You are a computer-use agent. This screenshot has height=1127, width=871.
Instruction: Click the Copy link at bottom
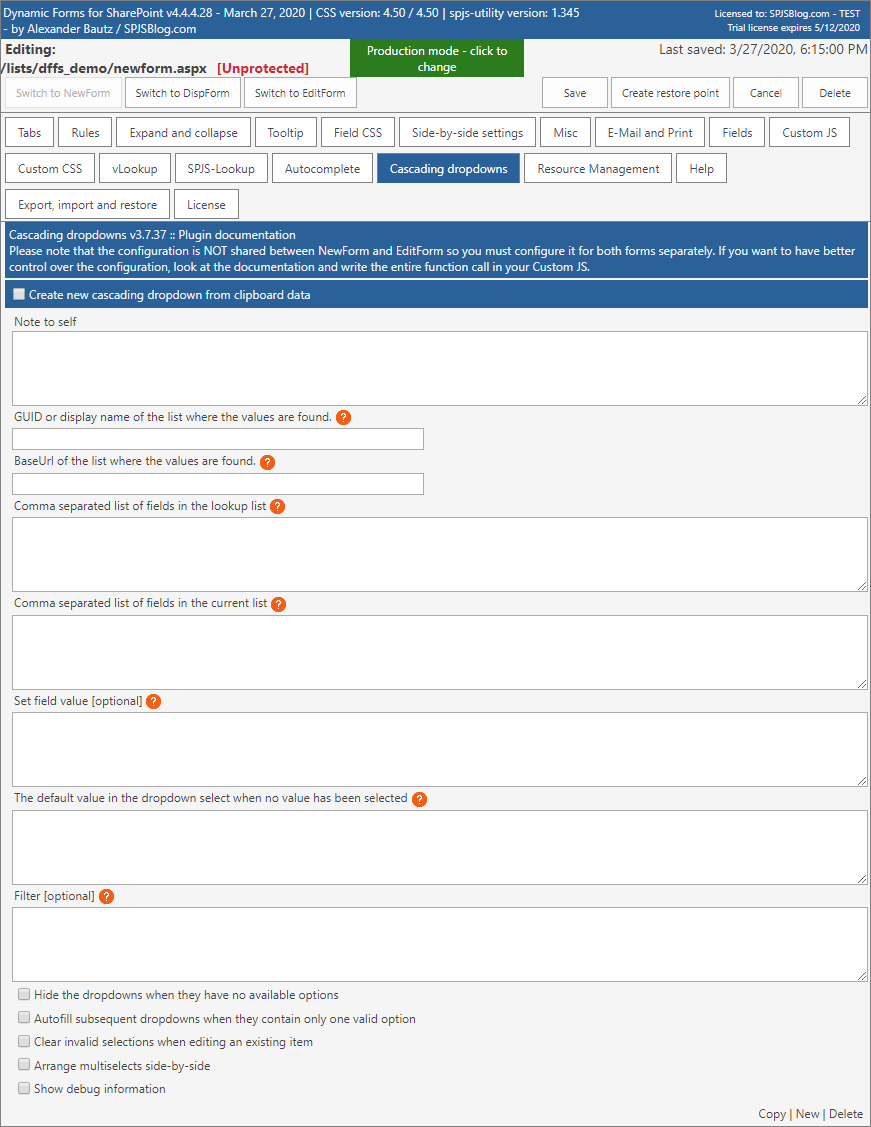click(x=772, y=1114)
